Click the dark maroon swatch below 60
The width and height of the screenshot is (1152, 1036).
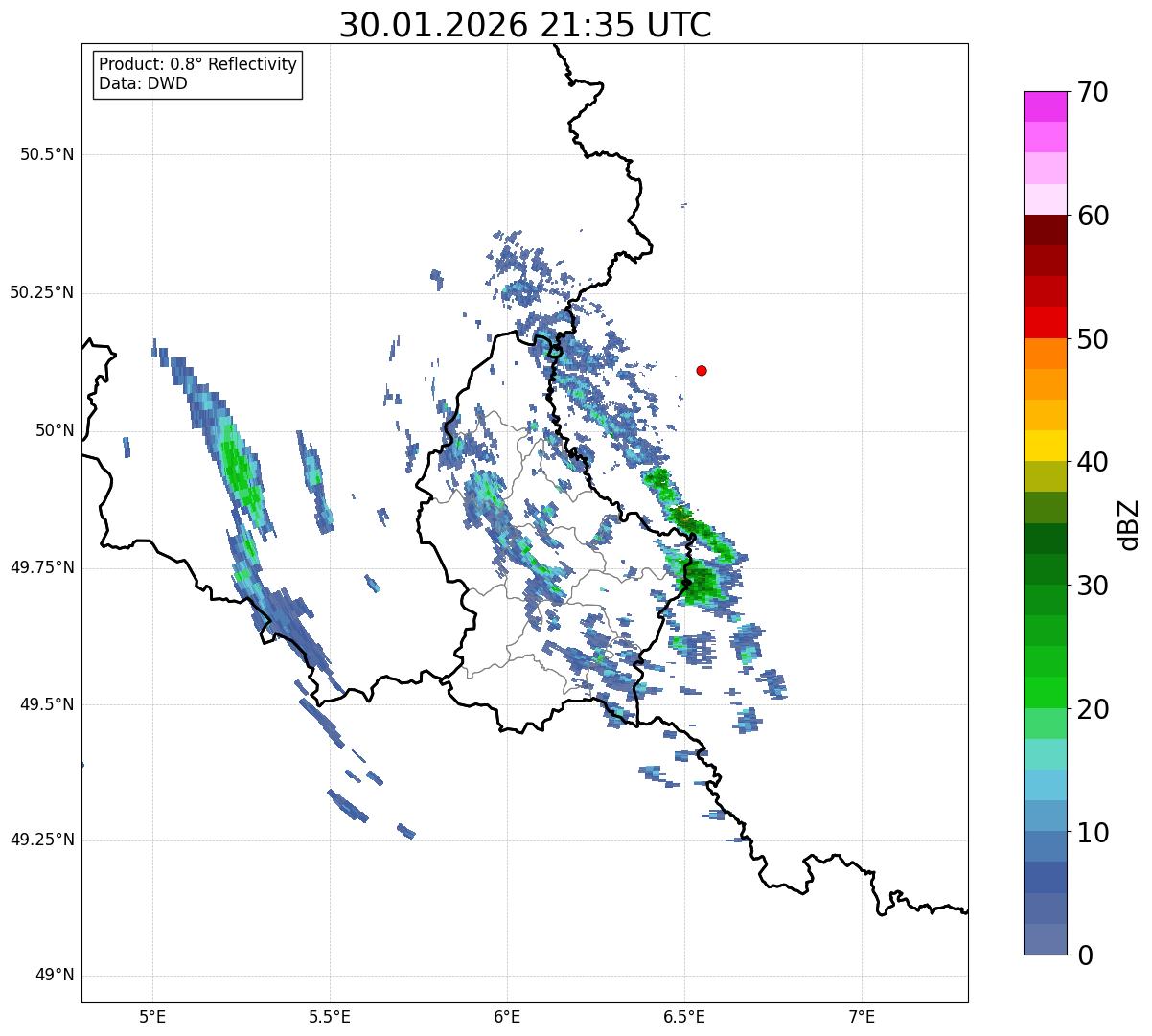(1046, 230)
